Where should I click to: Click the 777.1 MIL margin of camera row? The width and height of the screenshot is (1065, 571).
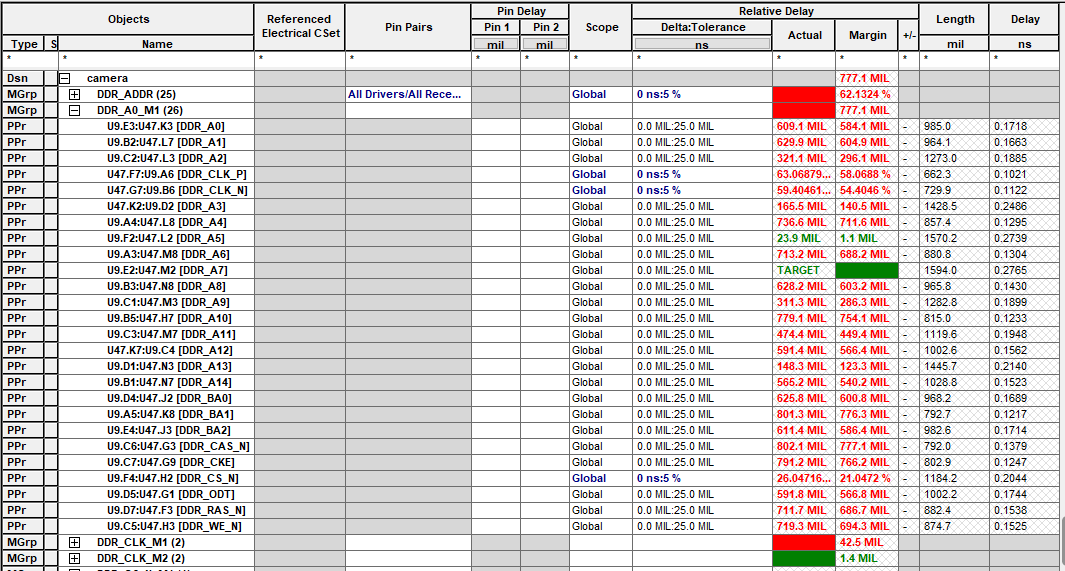[864, 78]
